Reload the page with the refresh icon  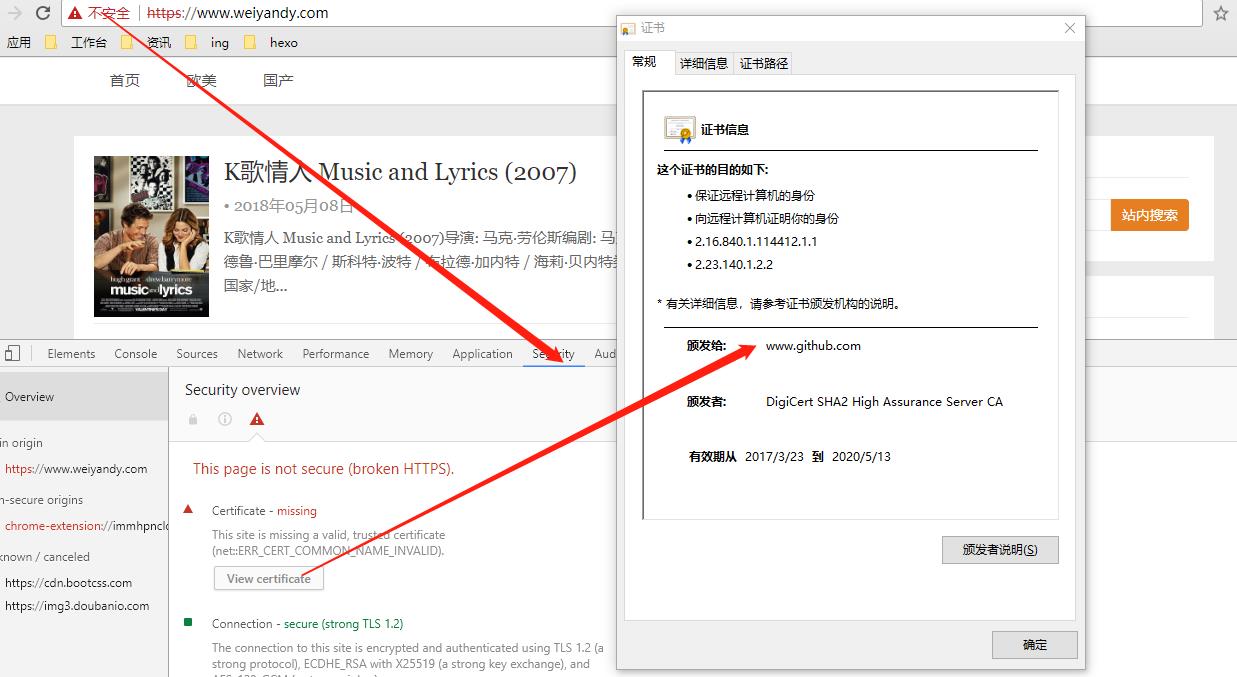tap(43, 13)
